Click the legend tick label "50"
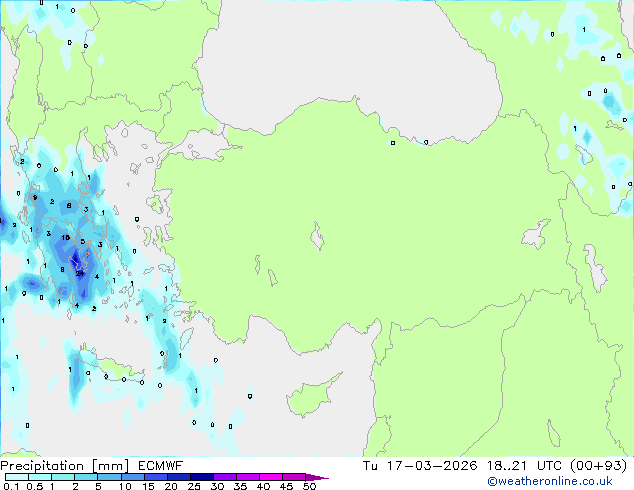This screenshot has height=490, width=634. [x=309, y=486]
